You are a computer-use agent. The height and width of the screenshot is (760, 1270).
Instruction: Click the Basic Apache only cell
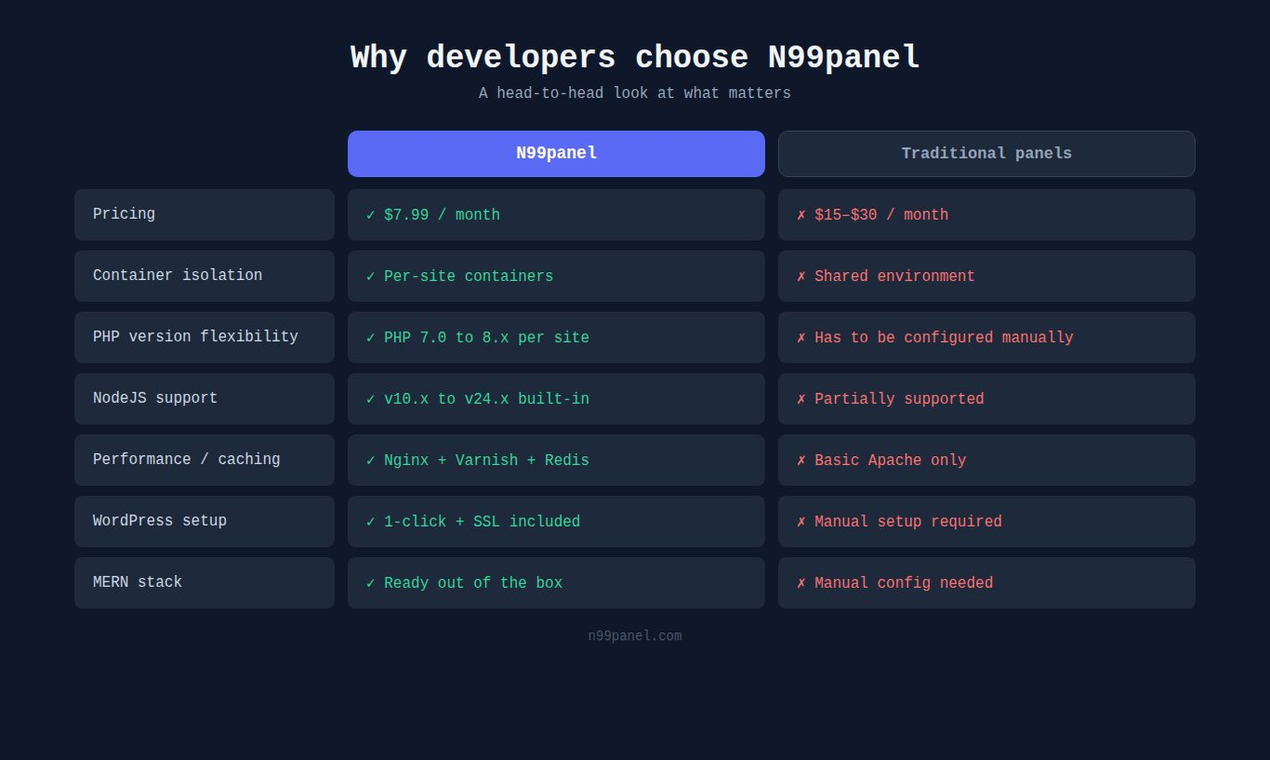coord(986,460)
